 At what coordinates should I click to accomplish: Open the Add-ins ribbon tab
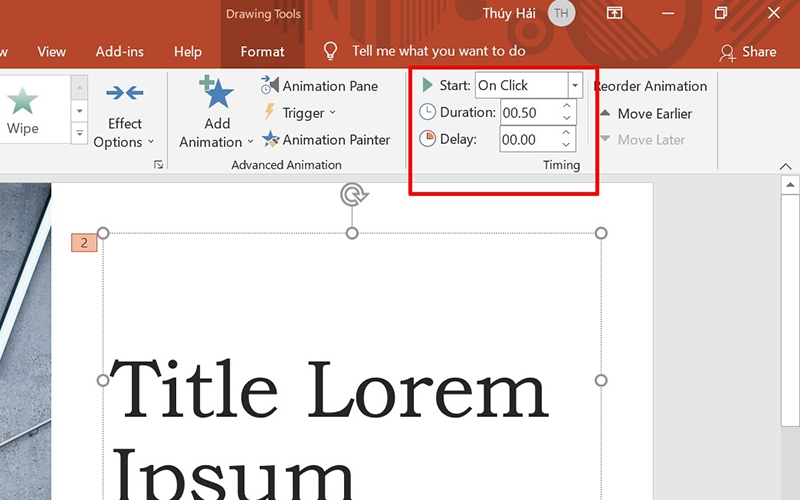coord(119,52)
